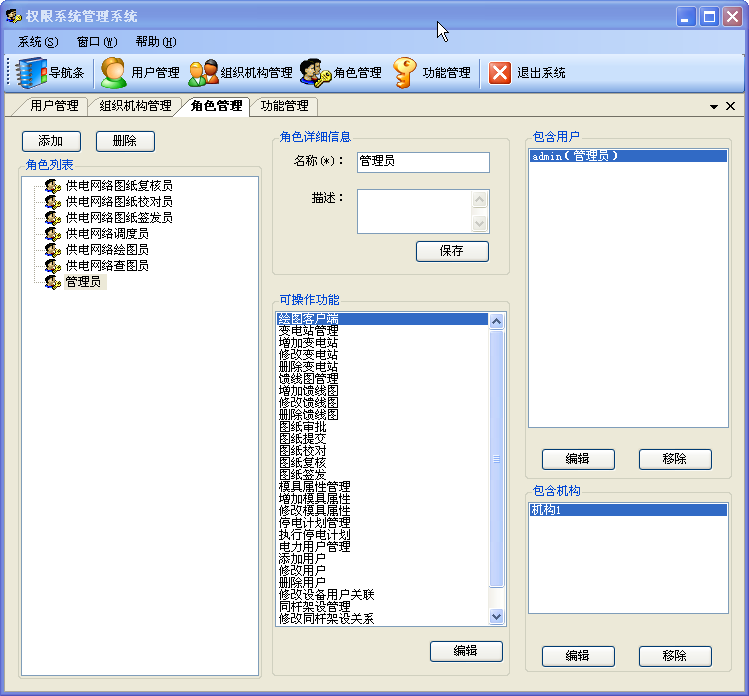This screenshot has width=749, height=696.
Task: Click the 用户管理 toolbar user icon
Action: click(x=114, y=73)
